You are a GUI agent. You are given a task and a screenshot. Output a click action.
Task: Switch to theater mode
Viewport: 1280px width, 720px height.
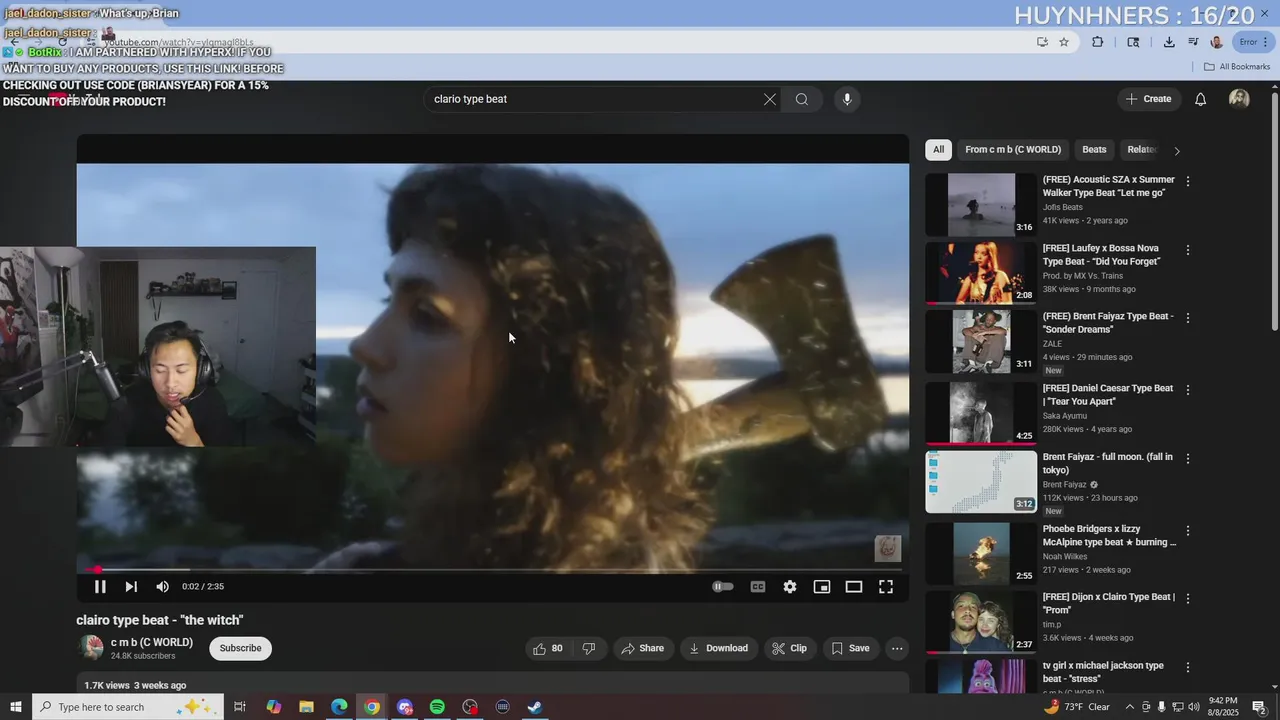854,587
